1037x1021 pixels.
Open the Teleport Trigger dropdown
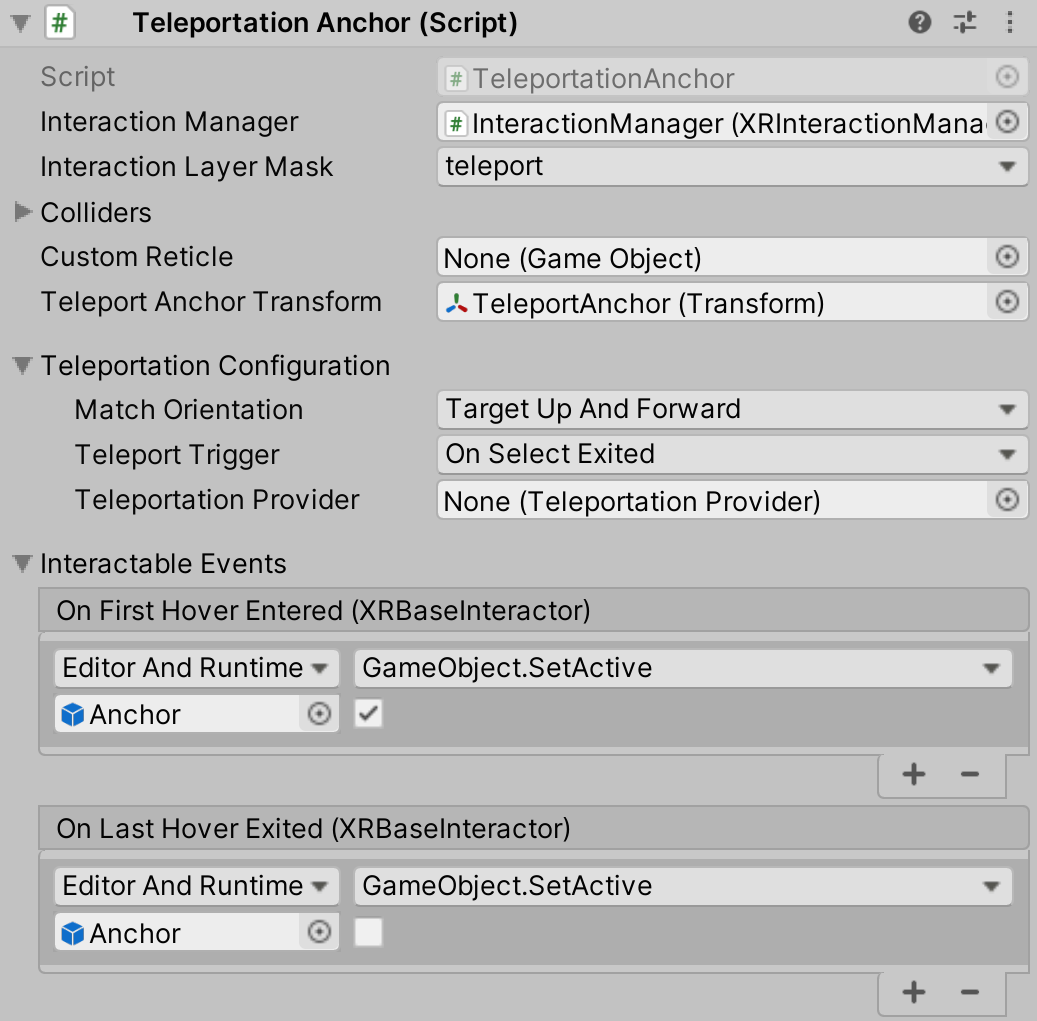point(732,454)
